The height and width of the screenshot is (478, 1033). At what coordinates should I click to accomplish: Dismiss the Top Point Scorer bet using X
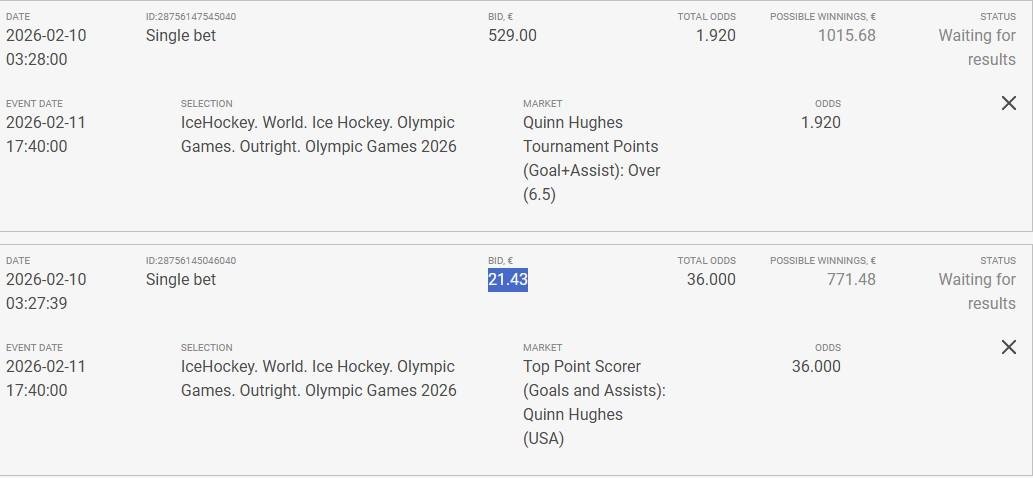click(1008, 347)
